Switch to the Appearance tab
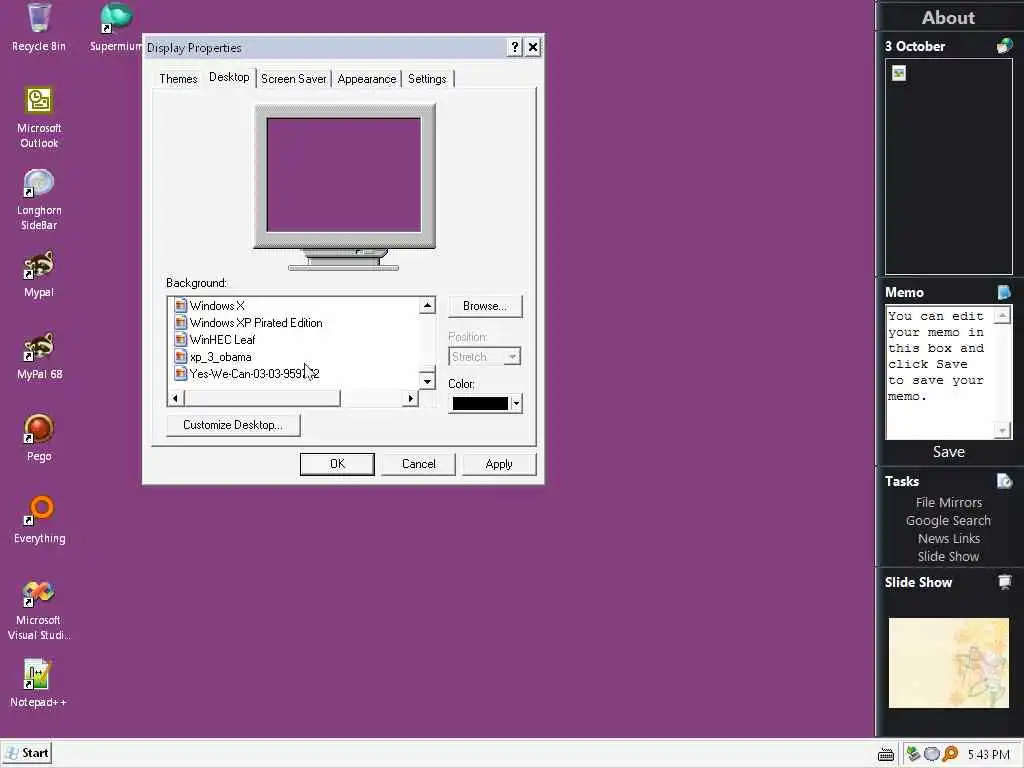The width and height of the screenshot is (1024, 768). [367, 79]
